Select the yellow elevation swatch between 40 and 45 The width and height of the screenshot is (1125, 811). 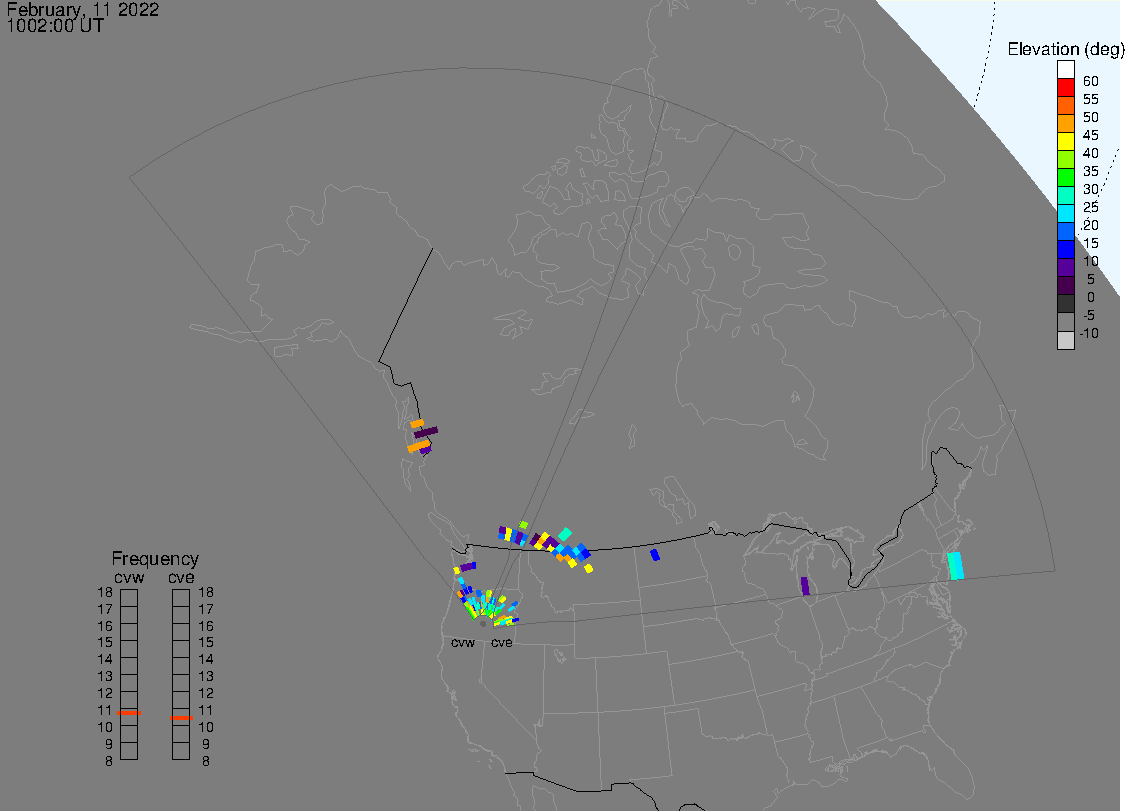pos(1065,141)
